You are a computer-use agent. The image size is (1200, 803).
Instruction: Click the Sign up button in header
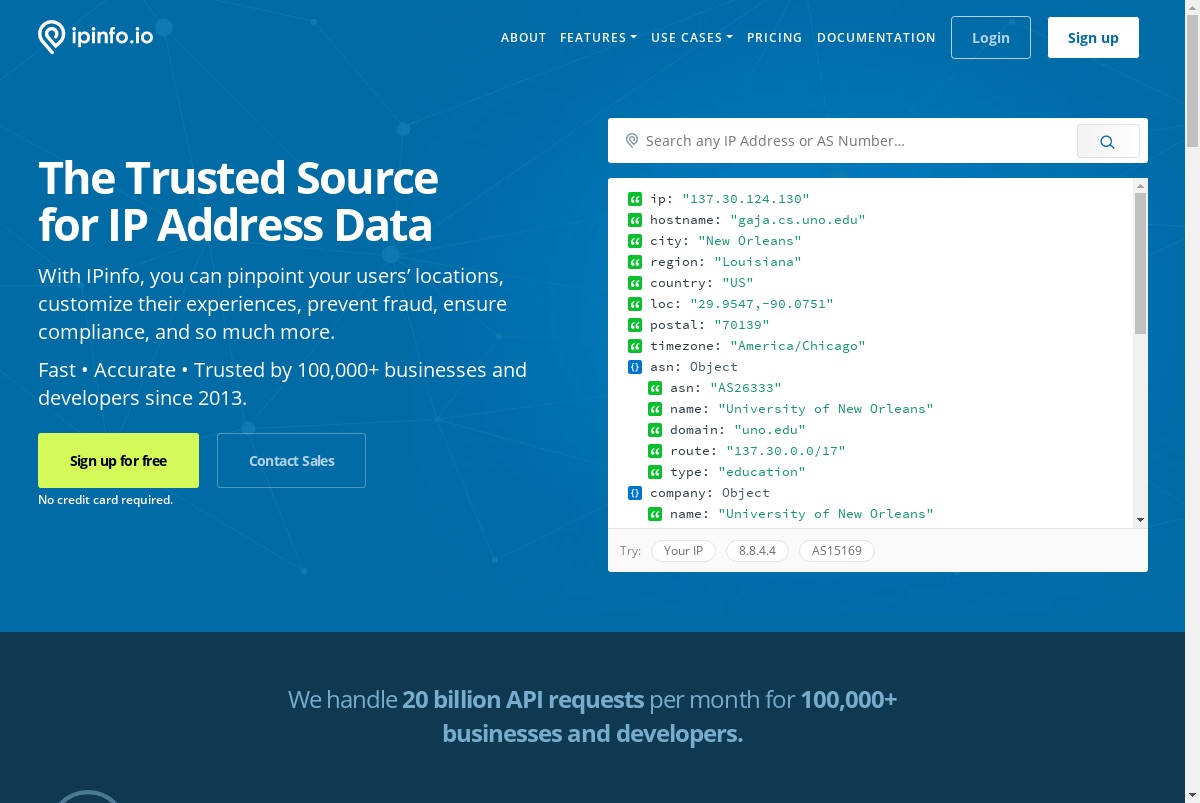click(x=1093, y=38)
